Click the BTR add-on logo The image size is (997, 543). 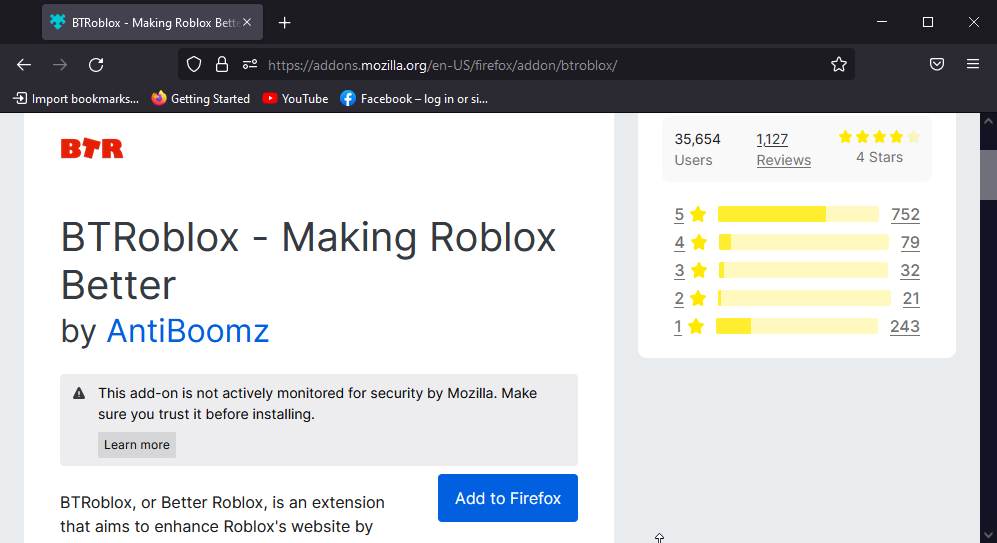92,149
